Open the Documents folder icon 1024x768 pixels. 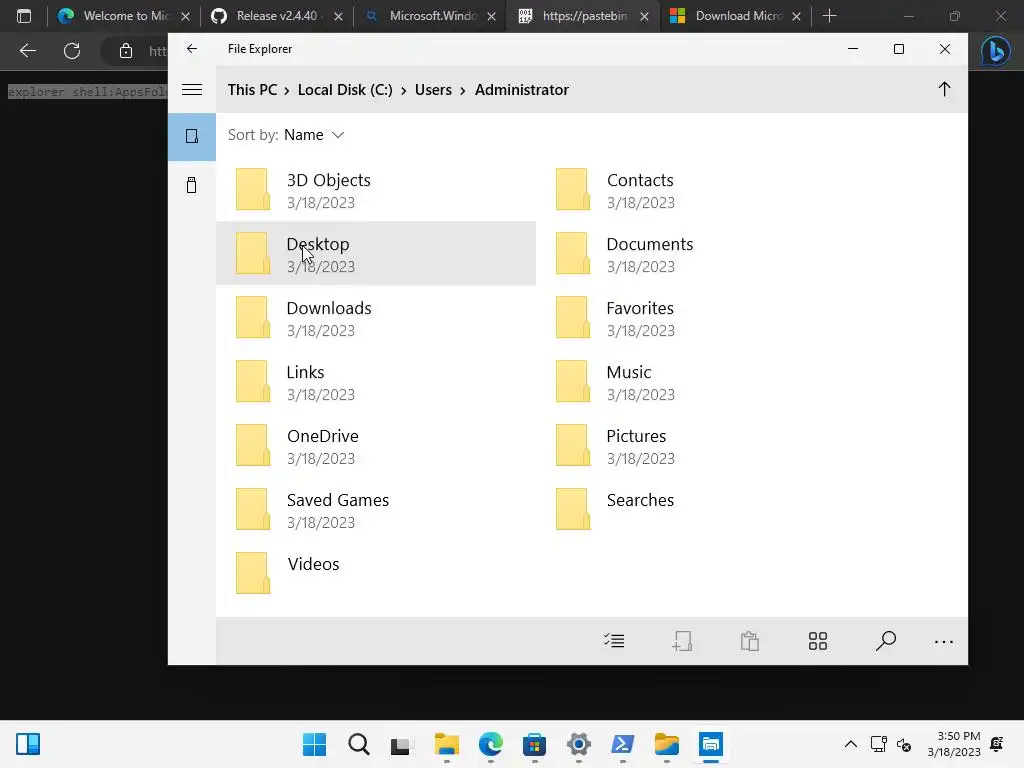click(x=573, y=253)
